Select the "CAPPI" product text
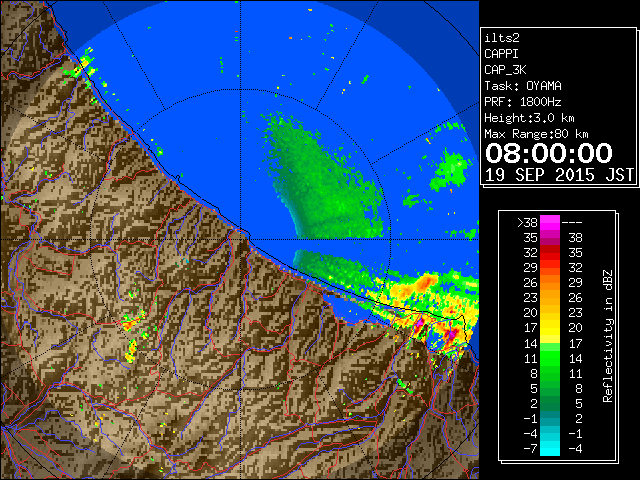This screenshot has height=480, width=640. point(501,54)
